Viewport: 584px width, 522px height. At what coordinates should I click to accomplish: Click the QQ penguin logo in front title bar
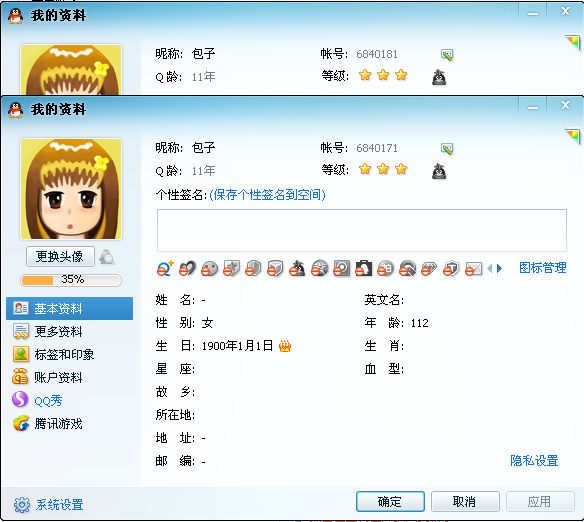coord(16,110)
